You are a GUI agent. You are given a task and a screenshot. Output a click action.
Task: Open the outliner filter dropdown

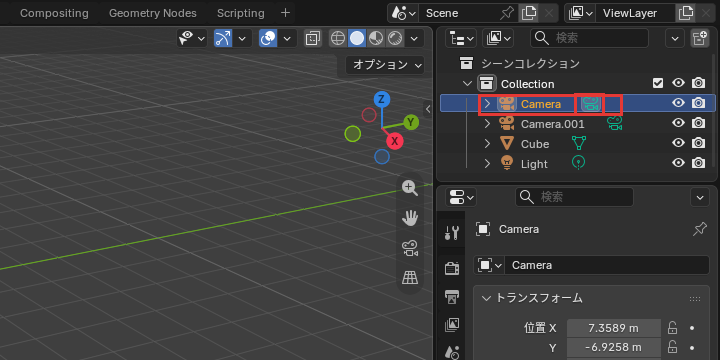pyautogui.click(x=675, y=39)
